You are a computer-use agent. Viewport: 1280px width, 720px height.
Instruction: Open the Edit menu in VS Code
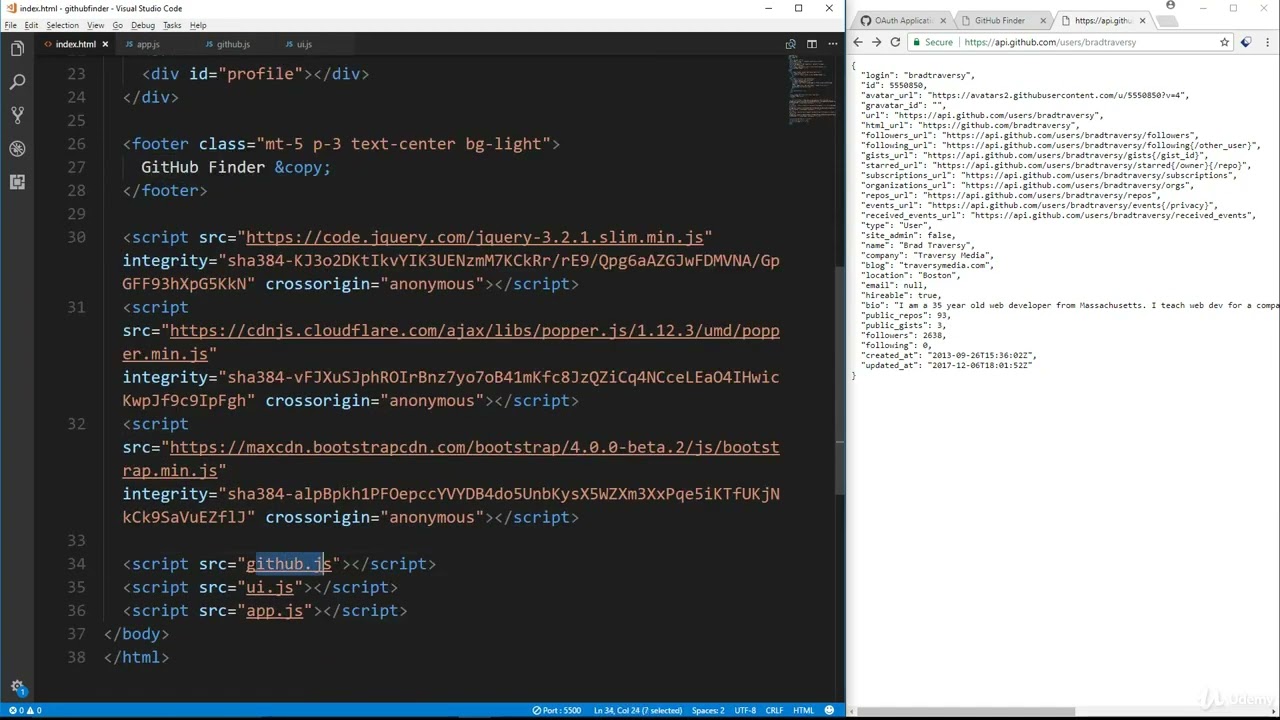31,25
